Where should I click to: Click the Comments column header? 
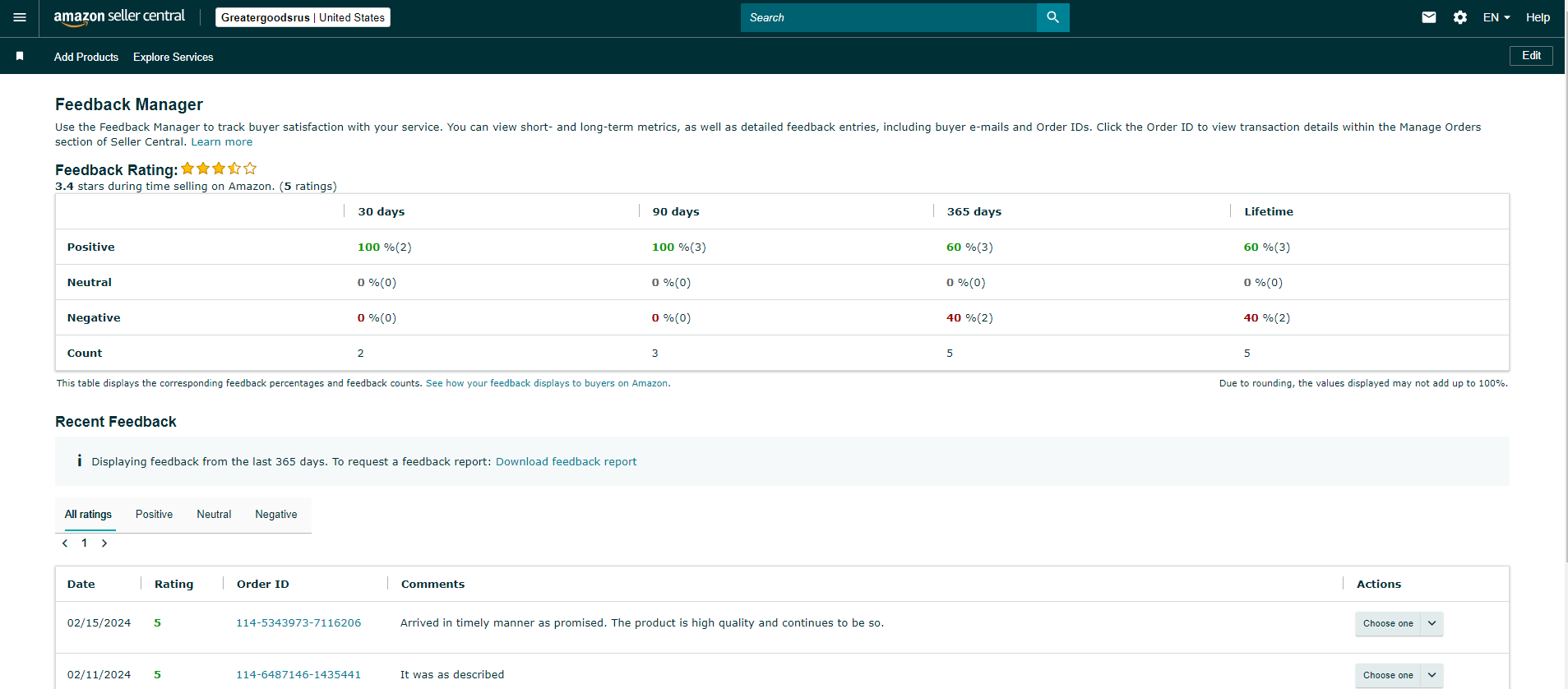(433, 584)
